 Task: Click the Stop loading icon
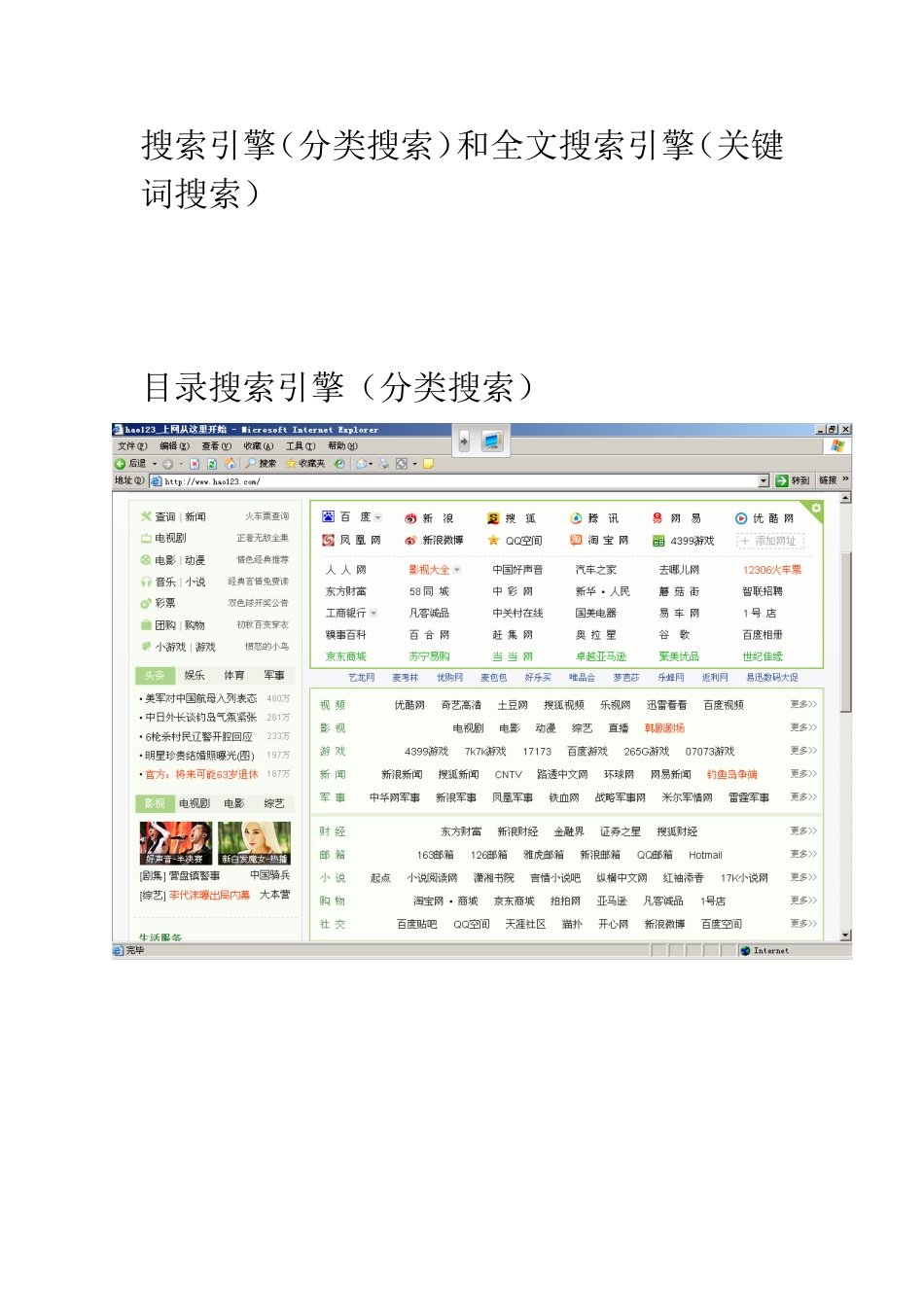(x=195, y=464)
